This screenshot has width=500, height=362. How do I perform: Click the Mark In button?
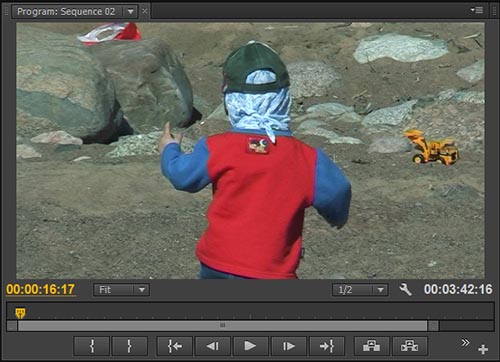coord(92,346)
